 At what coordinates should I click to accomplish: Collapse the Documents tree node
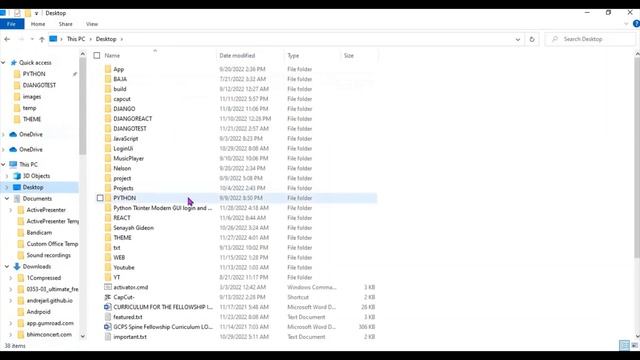tap(7, 199)
